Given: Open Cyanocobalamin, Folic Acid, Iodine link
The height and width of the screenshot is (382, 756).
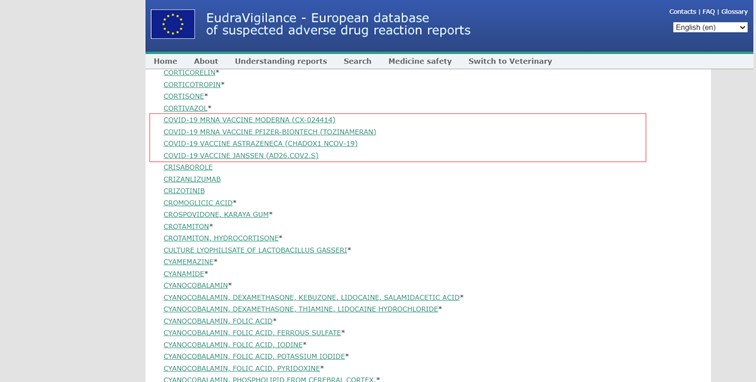Looking at the screenshot, I should (x=233, y=344).
